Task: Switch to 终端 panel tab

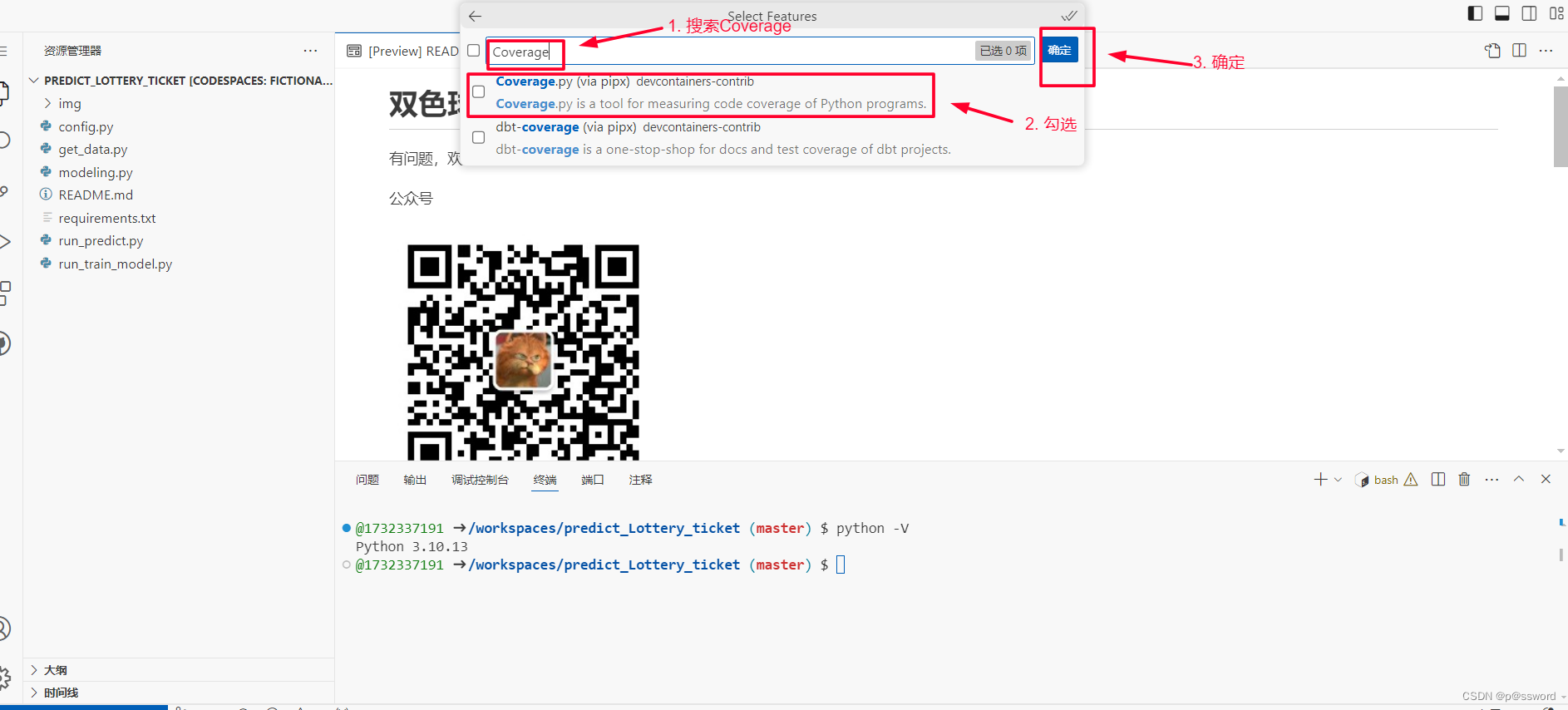Action: pos(545,480)
